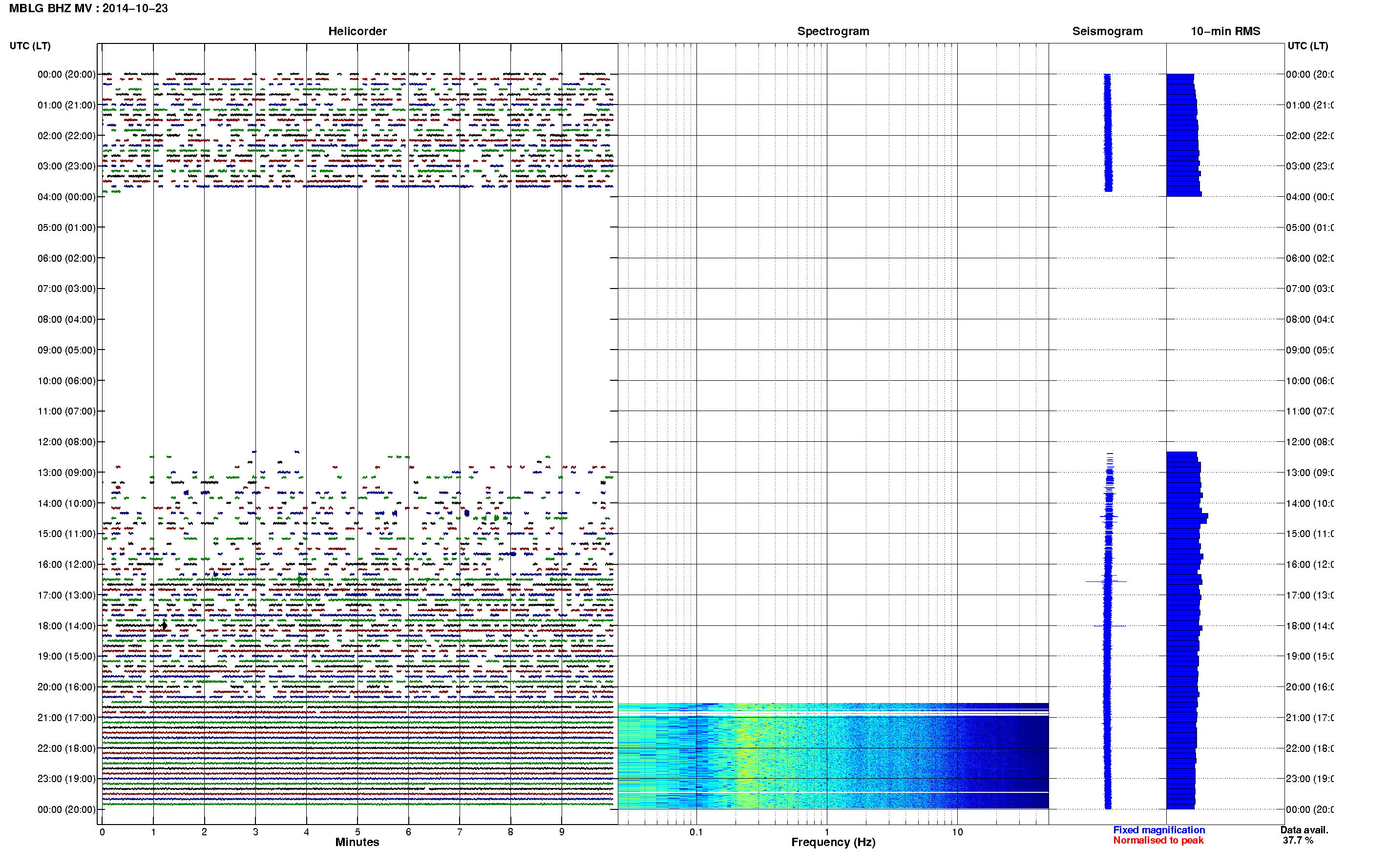Click the 'Frequency (Hz)' x-axis label
1389x868 pixels.
833,842
